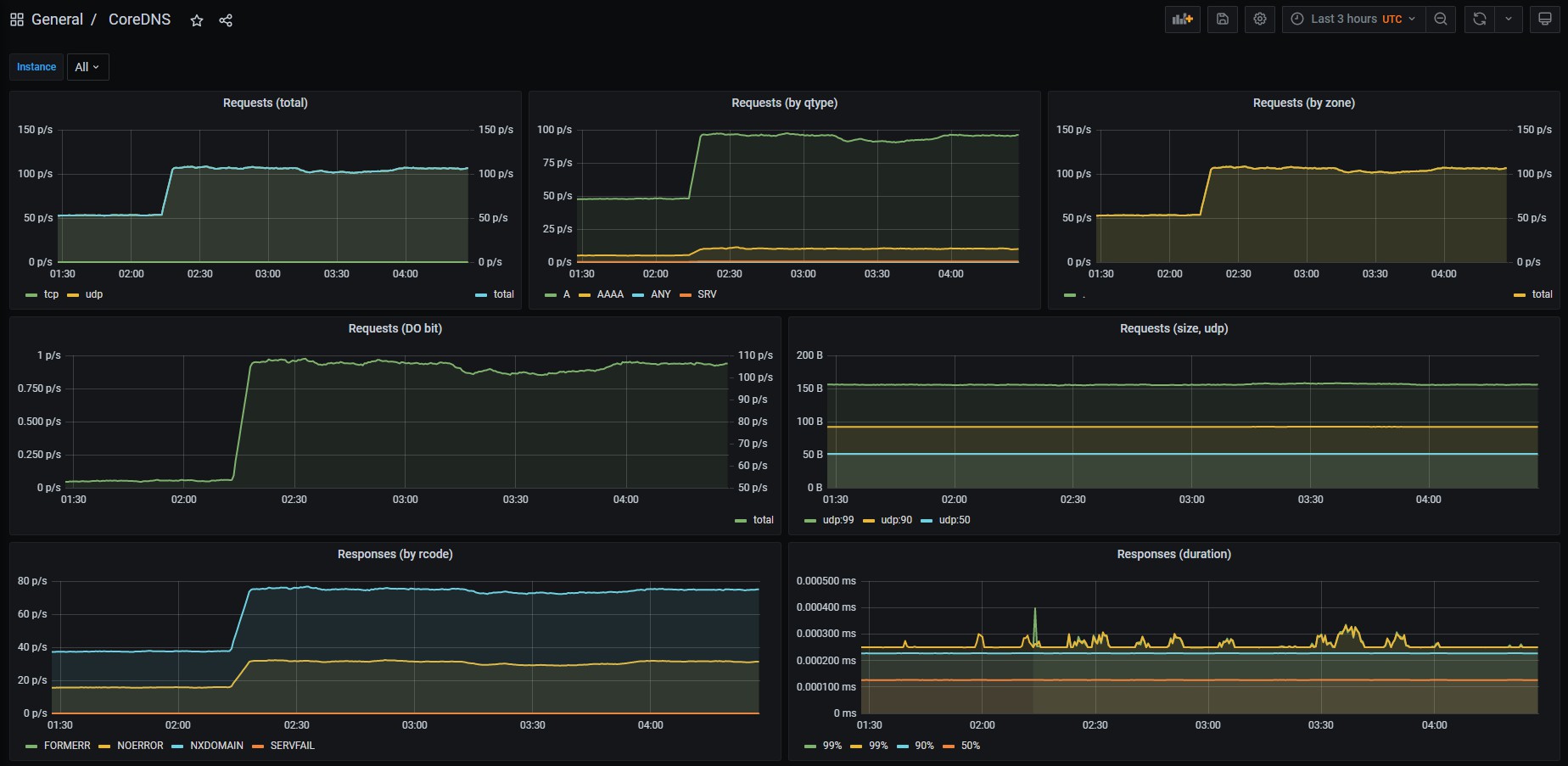Zoom out the time range
This screenshot has height=766, width=1568.
1441,20
